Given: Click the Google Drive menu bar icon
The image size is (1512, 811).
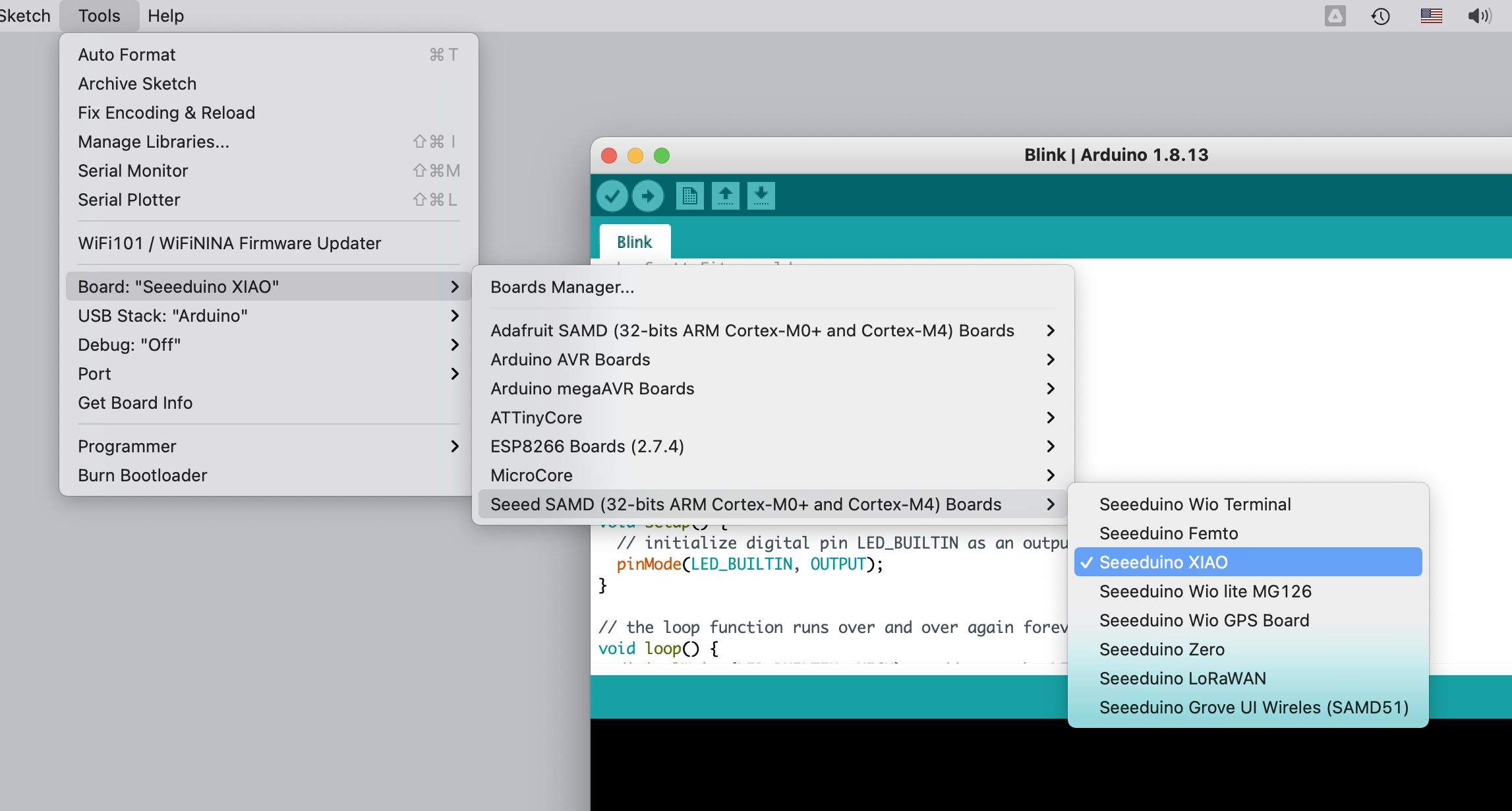Looking at the screenshot, I should click(x=1335, y=16).
